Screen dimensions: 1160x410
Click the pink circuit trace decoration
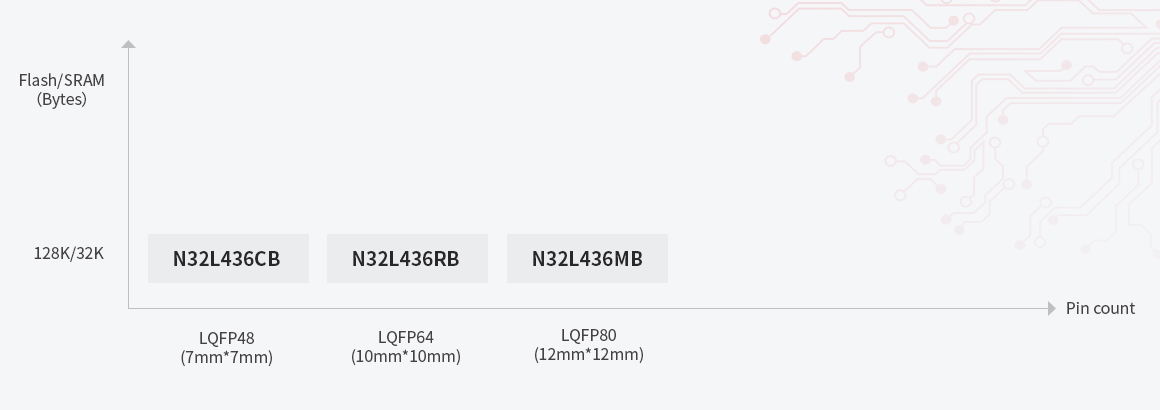(x=960, y=100)
